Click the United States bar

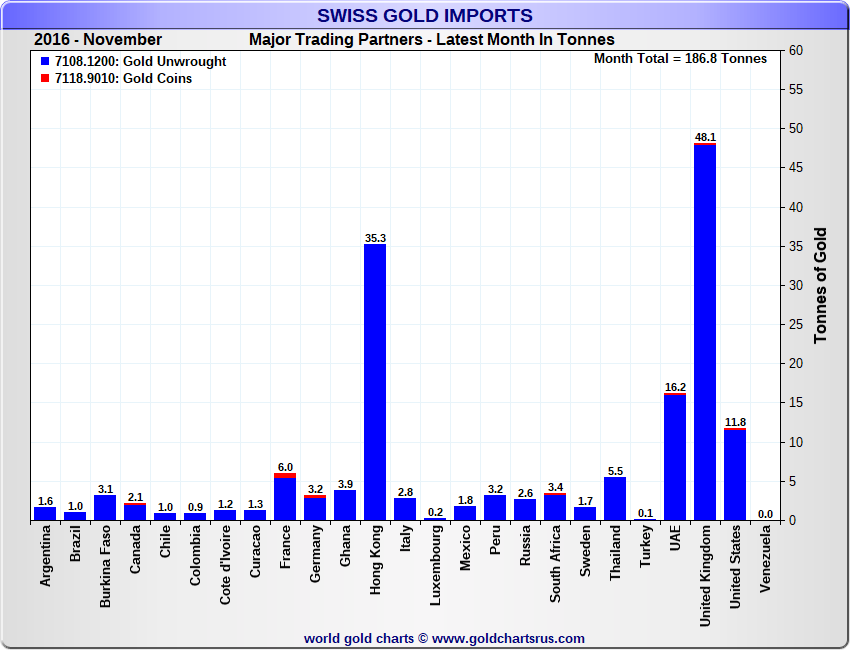click(x=734, y=474)
